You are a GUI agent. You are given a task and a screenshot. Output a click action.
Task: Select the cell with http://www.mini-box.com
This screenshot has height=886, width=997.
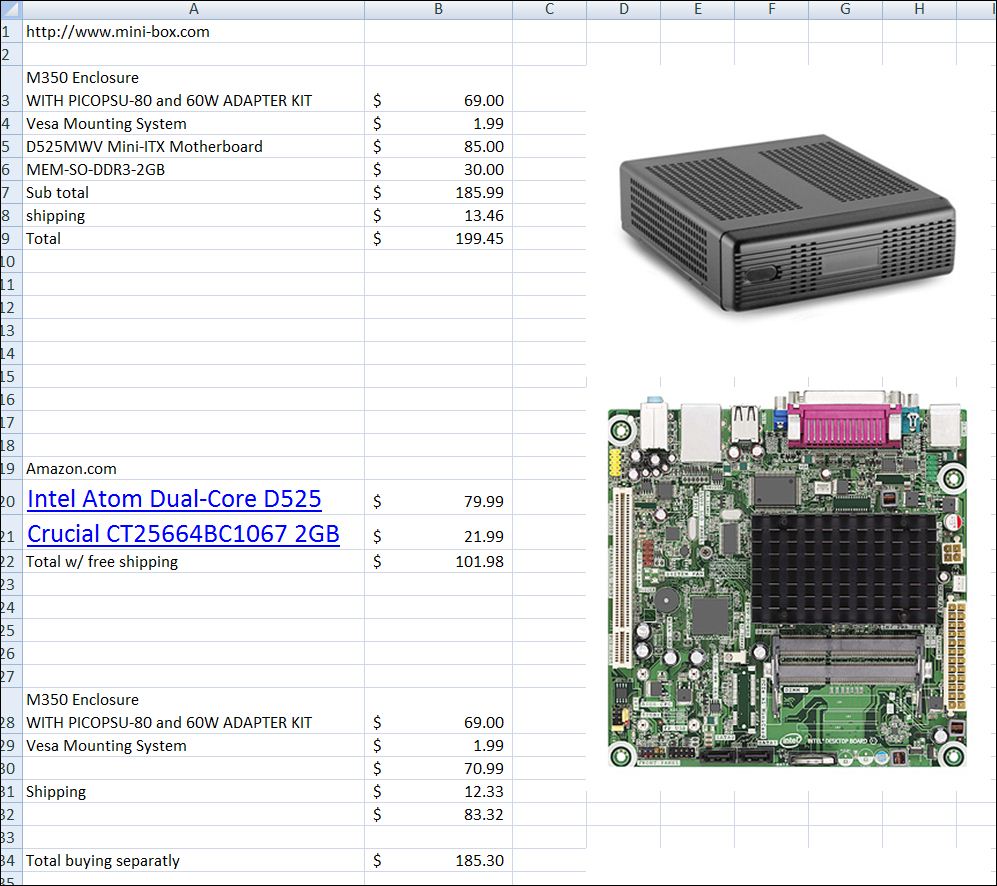[194, 32]
